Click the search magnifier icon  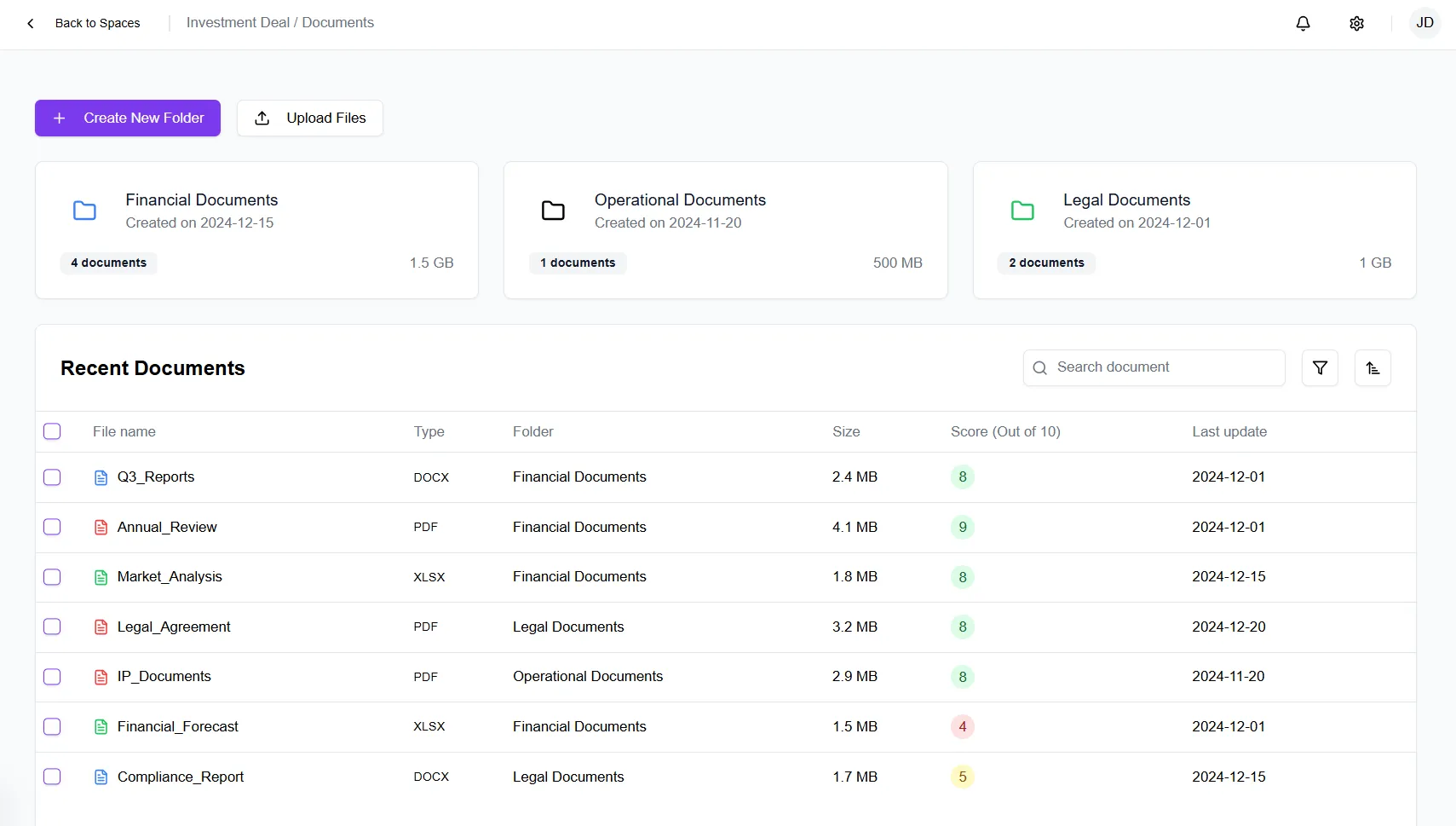(1040, 367)
